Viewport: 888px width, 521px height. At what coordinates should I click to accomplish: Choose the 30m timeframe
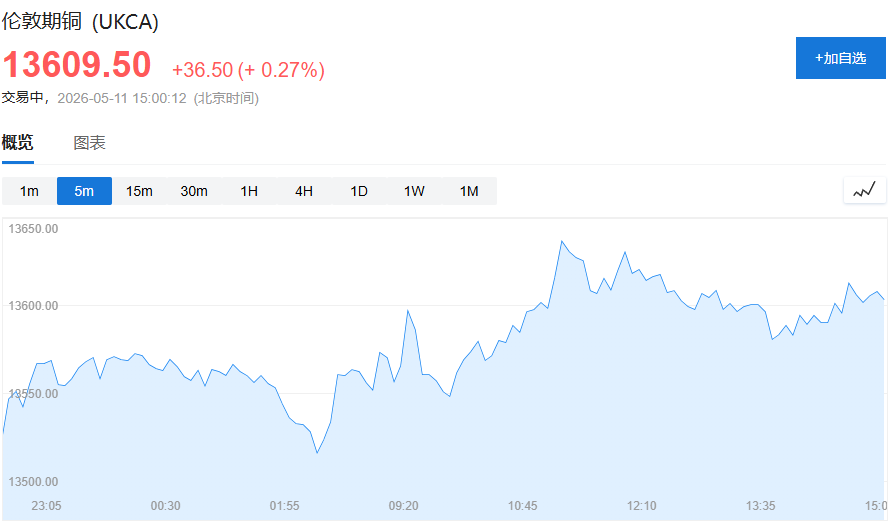pos(194,191)
